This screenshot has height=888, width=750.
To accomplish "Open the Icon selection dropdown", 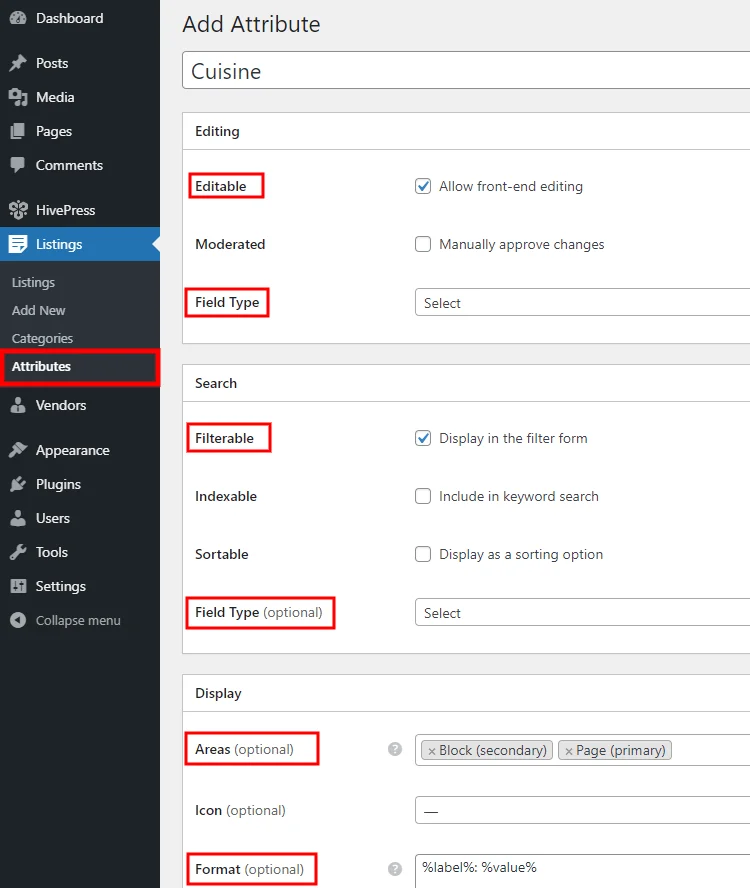I will (580, 810).
